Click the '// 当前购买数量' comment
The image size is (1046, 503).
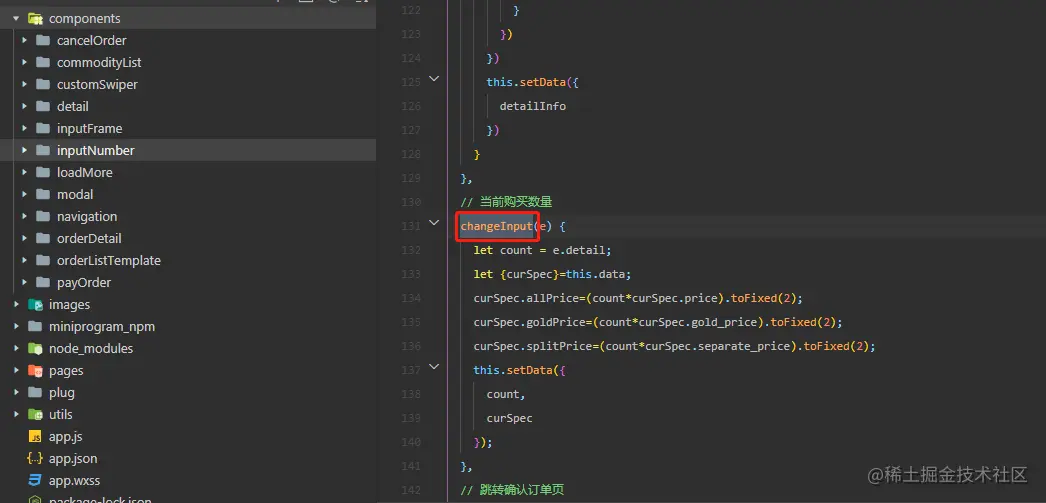point(506,202)
